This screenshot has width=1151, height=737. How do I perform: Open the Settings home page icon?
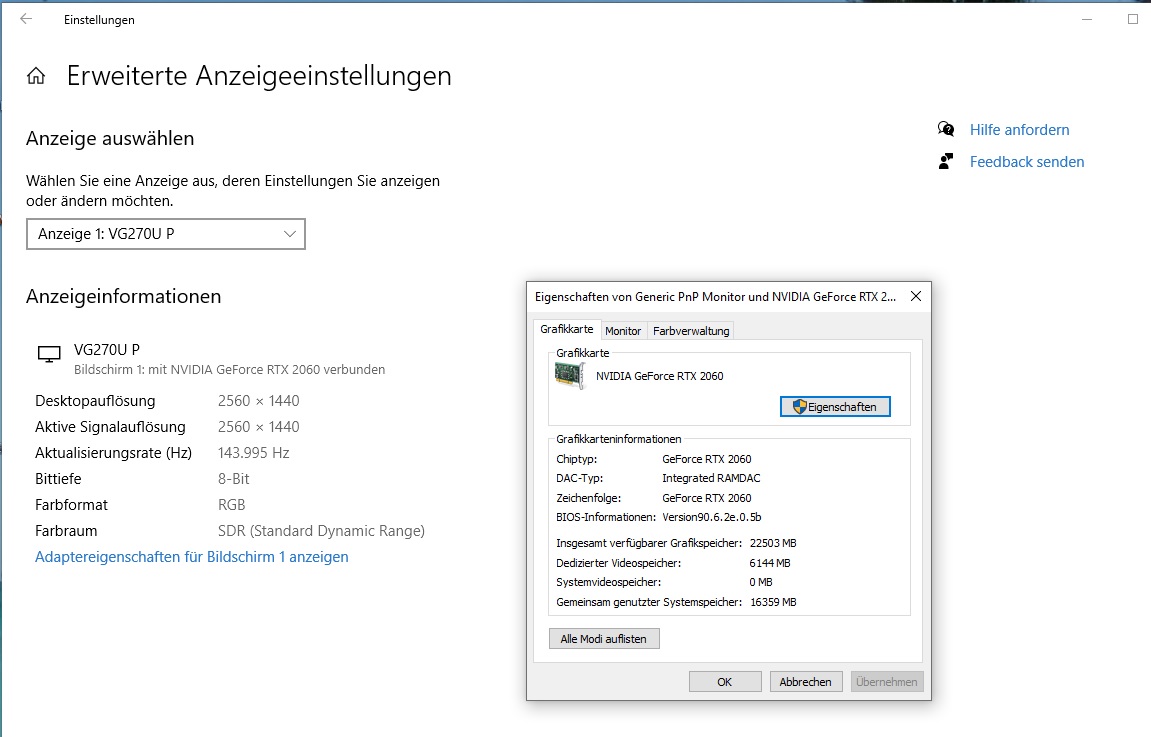pyautogui.click(x=36, y=76)
